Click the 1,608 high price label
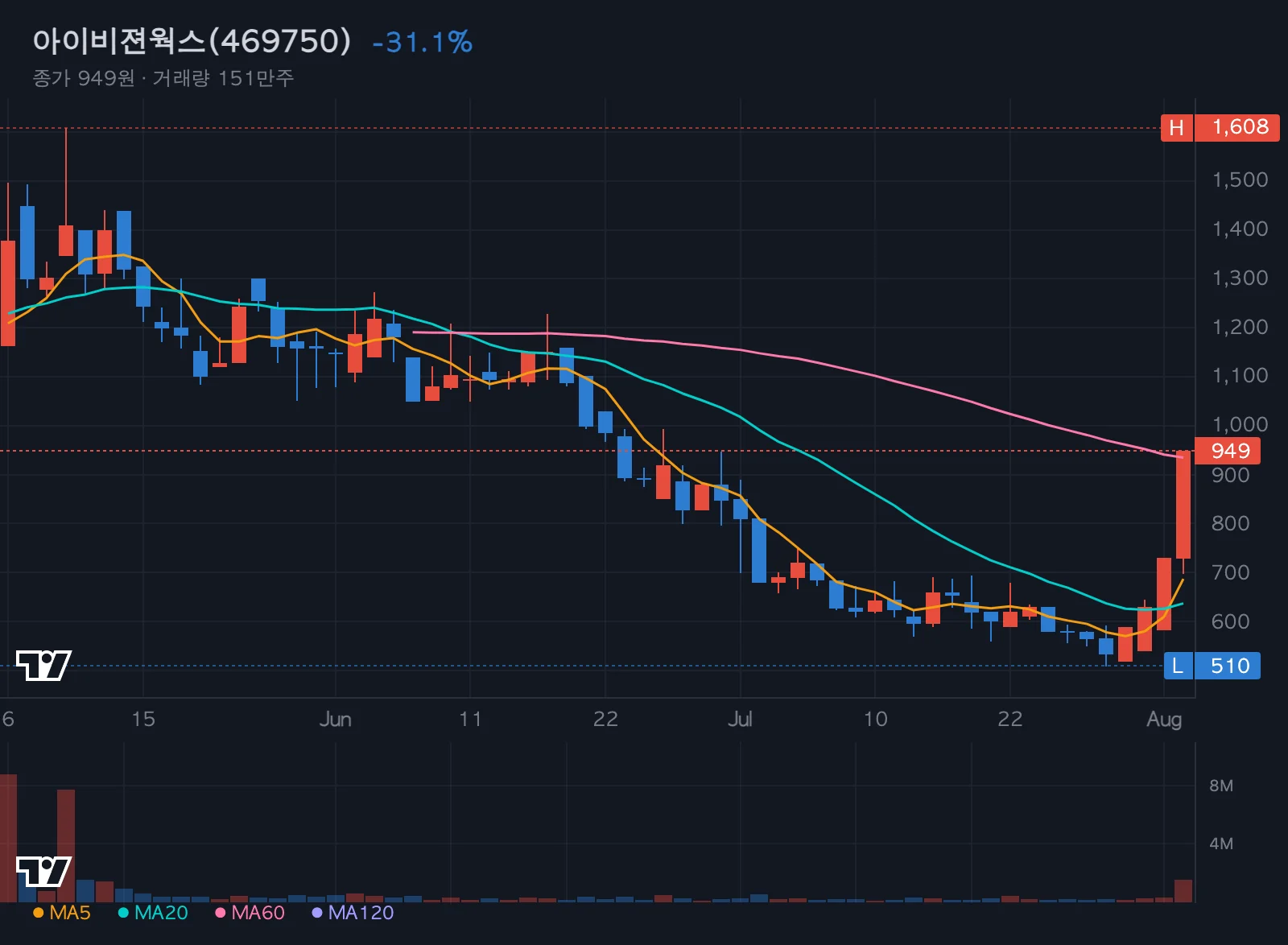Viewport: 1288px width, 945px height. [x=1237, y=127]
